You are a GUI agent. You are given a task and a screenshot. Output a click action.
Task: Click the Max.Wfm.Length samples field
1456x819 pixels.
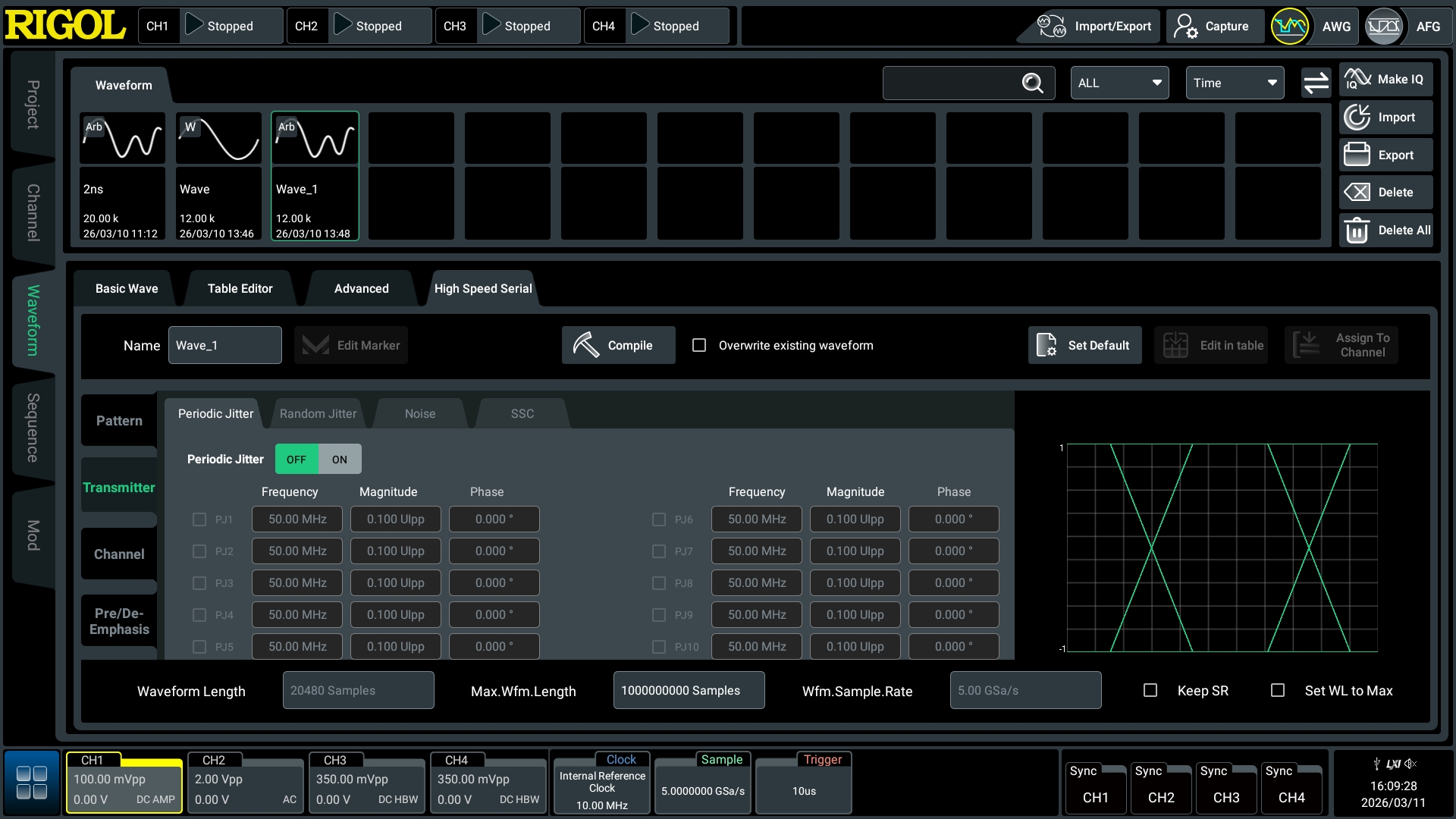coord(689,691)
